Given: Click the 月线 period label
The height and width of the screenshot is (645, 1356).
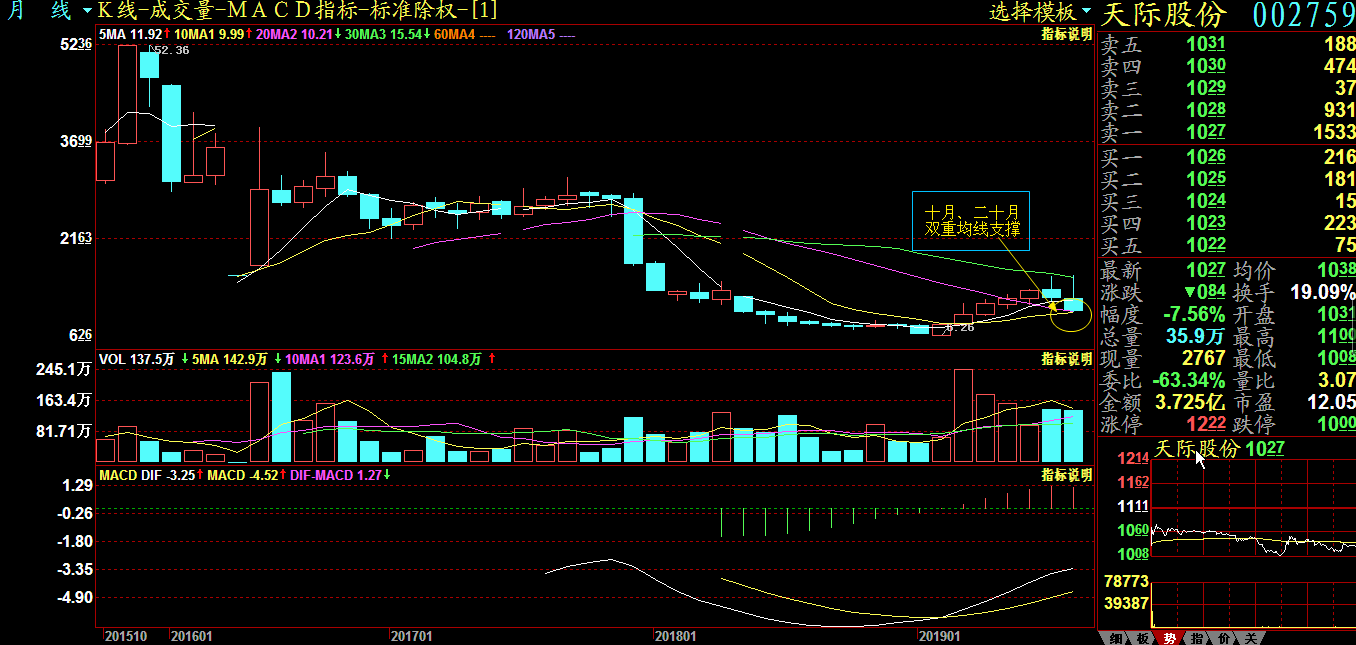Looking at the screenshot, I should coord(40,12).
